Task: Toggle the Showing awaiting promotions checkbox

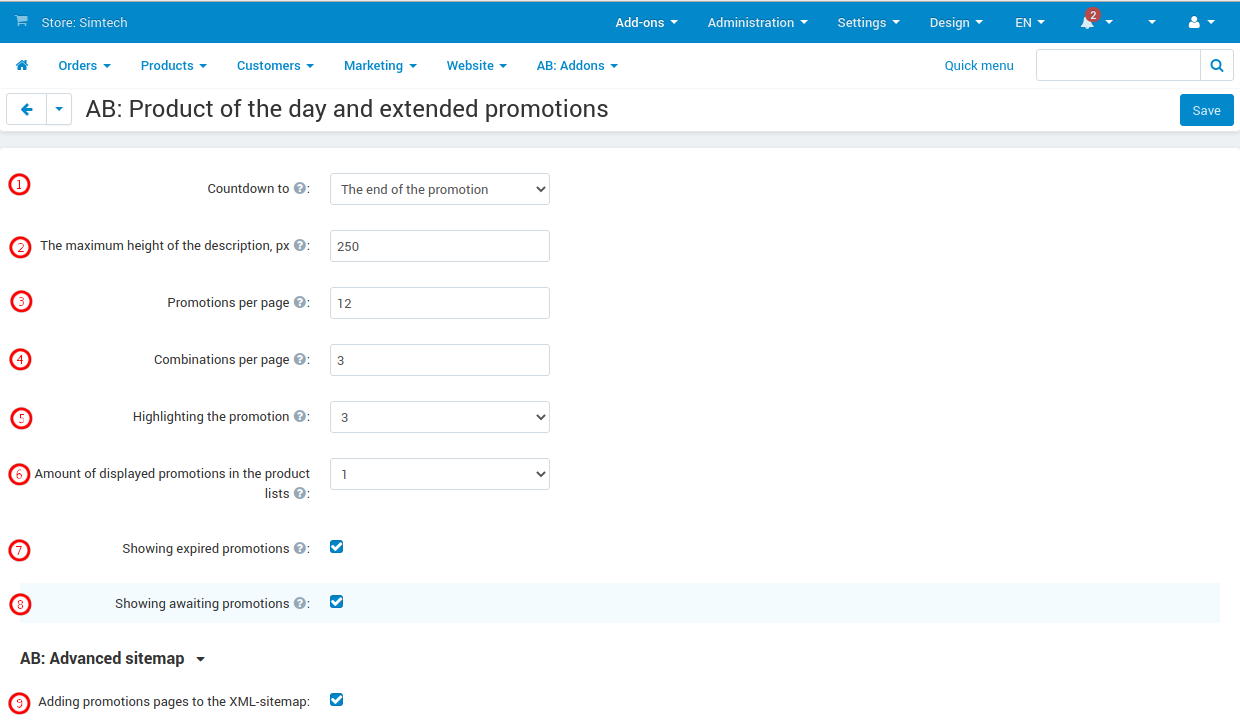Action: (337, 602)
